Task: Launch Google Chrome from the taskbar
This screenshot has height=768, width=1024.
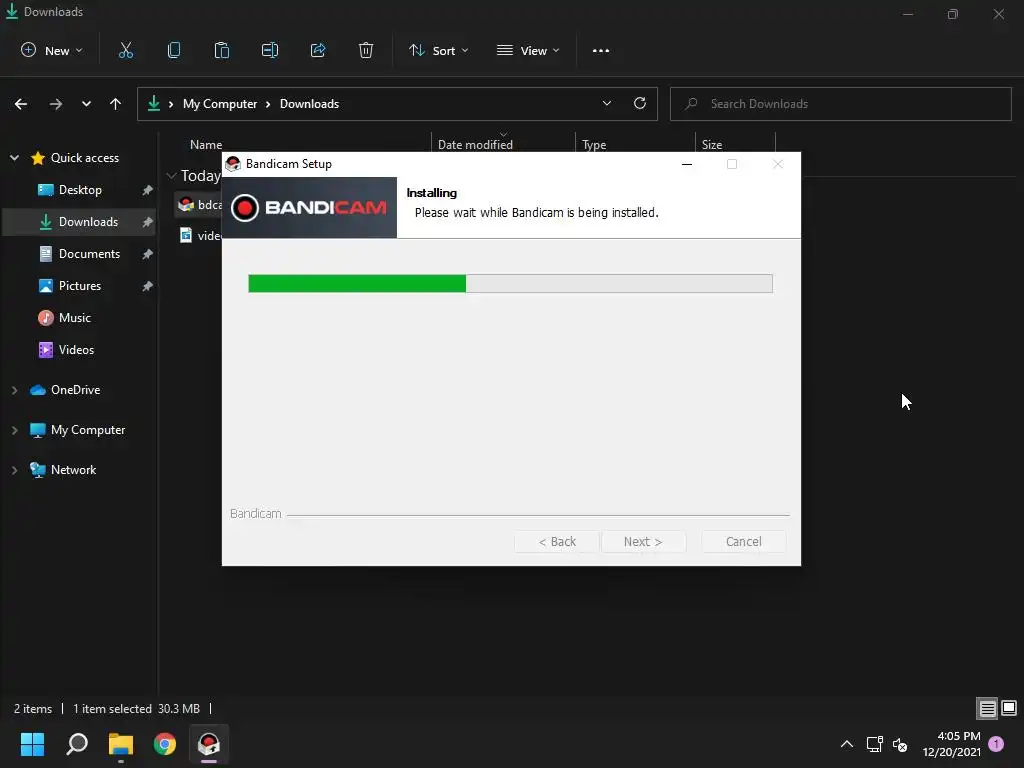Action: click(165, 744)
